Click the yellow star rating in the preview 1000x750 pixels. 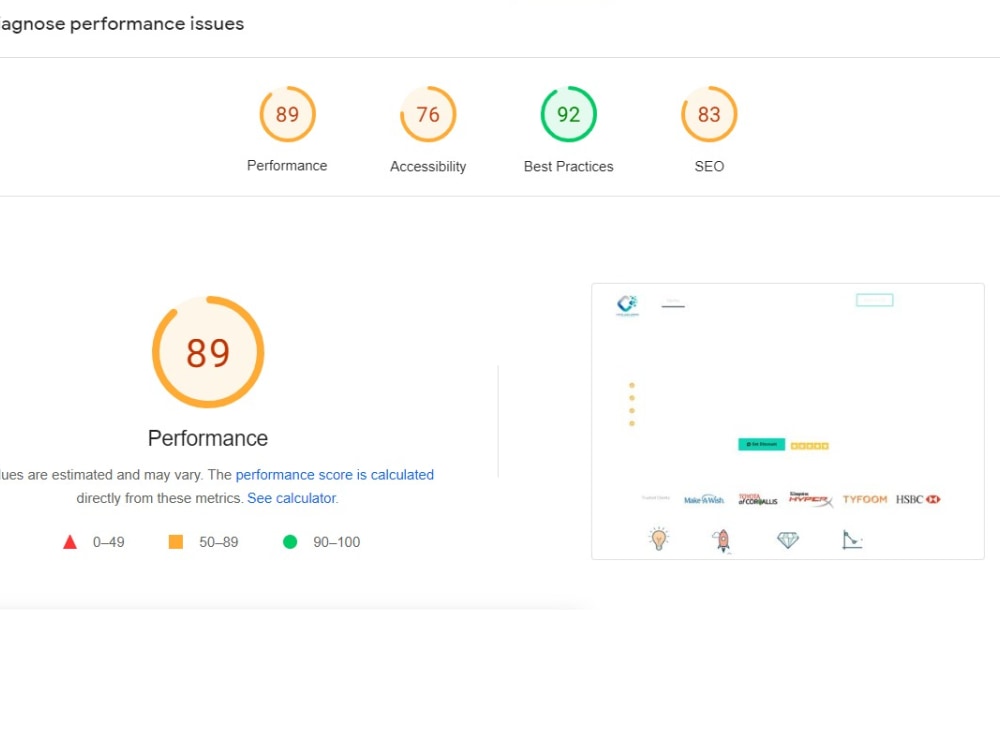pos(809,446)
